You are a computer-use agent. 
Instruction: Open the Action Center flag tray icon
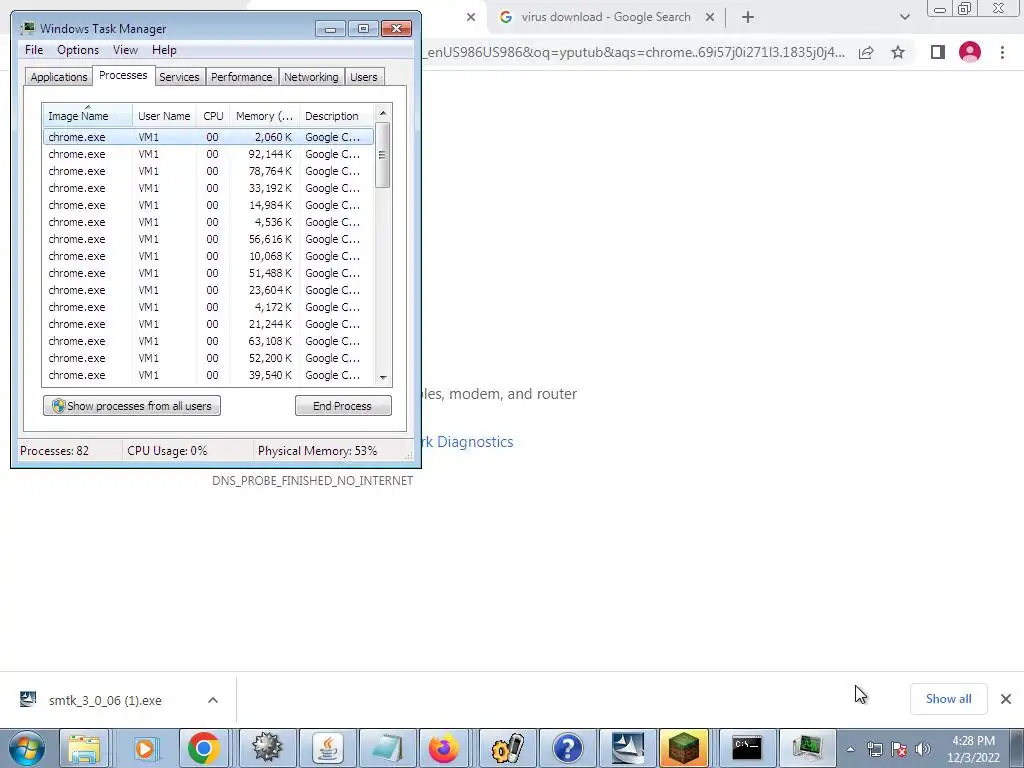coord(899,749)
